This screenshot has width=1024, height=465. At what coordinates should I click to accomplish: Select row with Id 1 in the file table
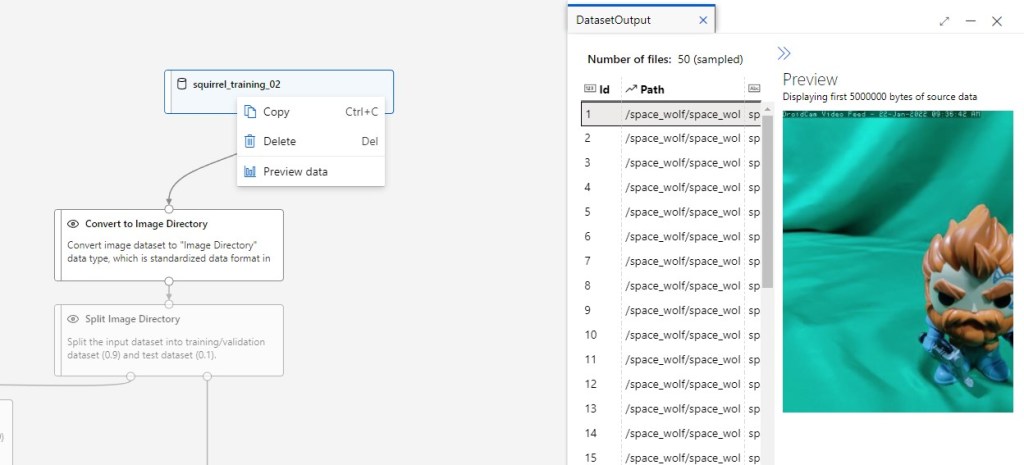tap(671, 114)
